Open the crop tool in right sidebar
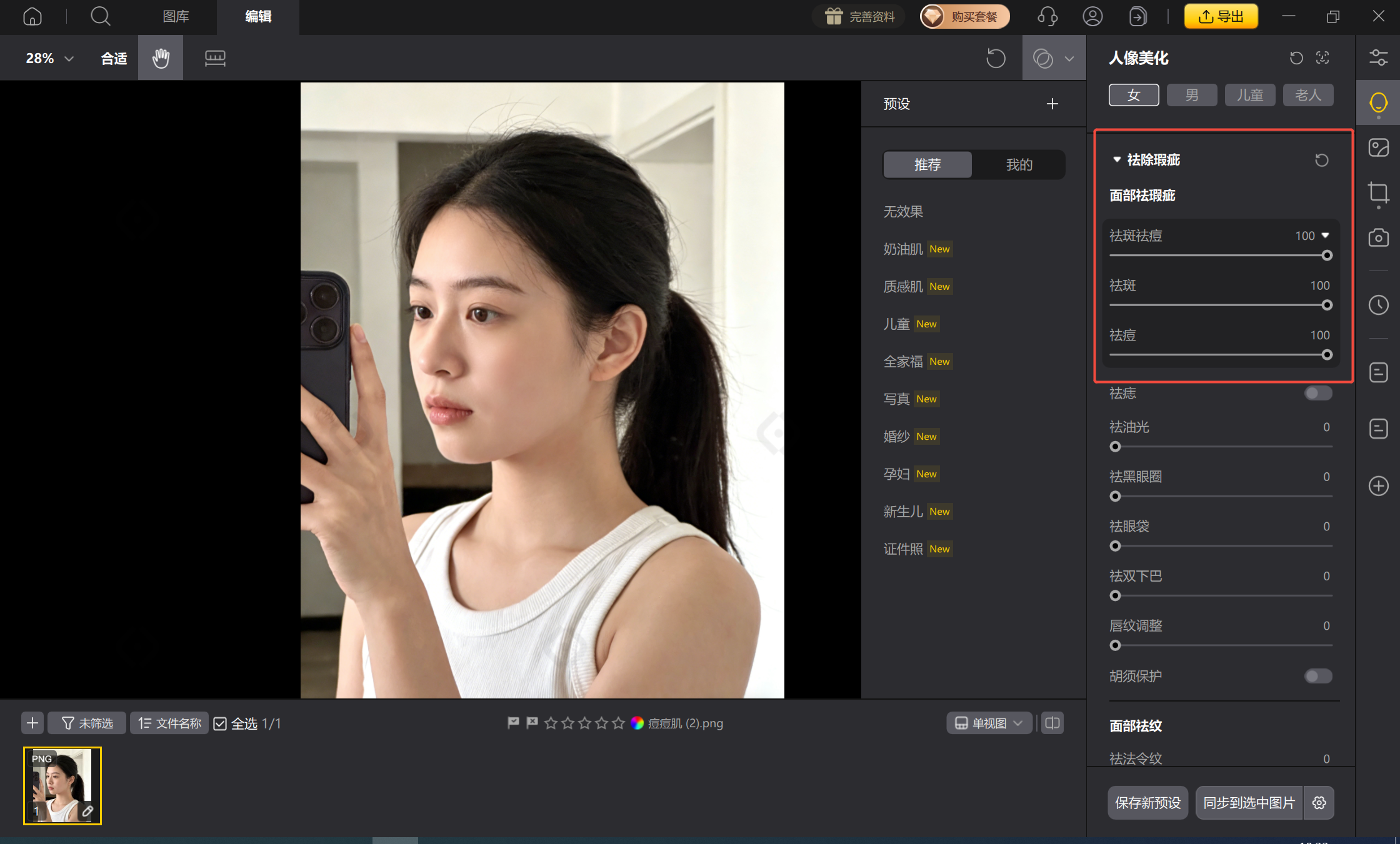 tap(1378, 192)
